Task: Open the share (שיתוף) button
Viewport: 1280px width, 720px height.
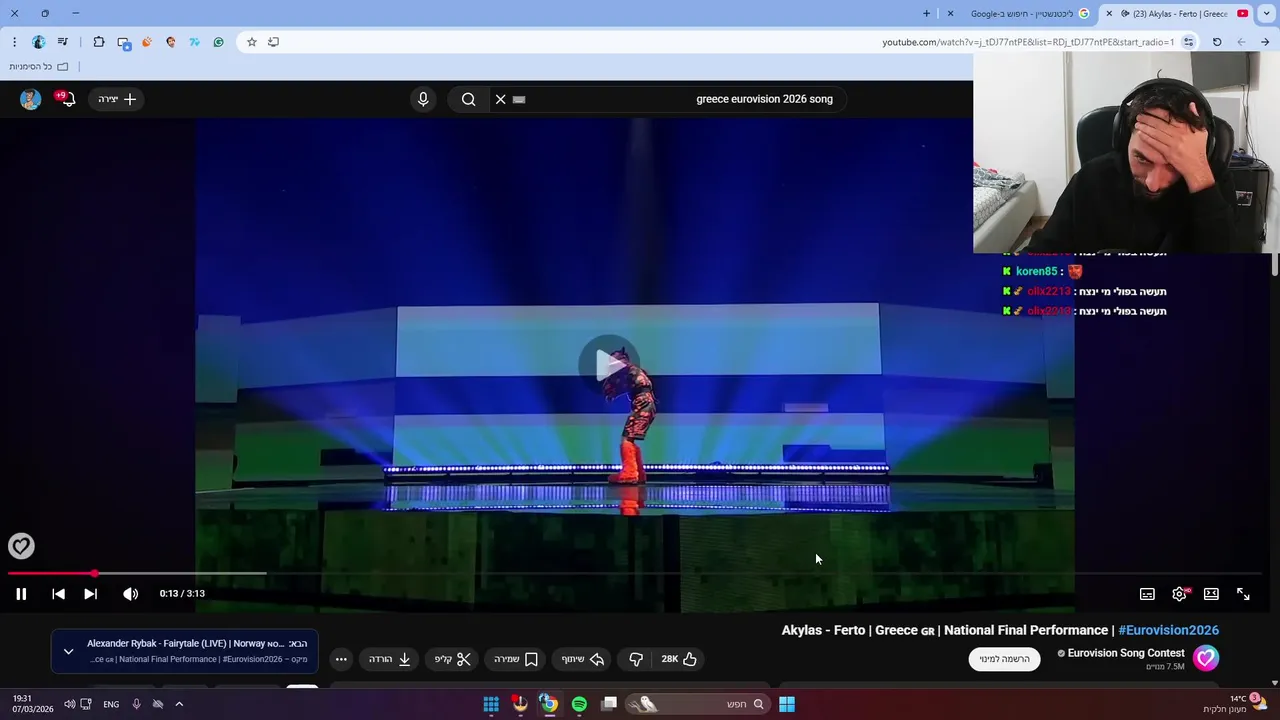Action: 582,659
